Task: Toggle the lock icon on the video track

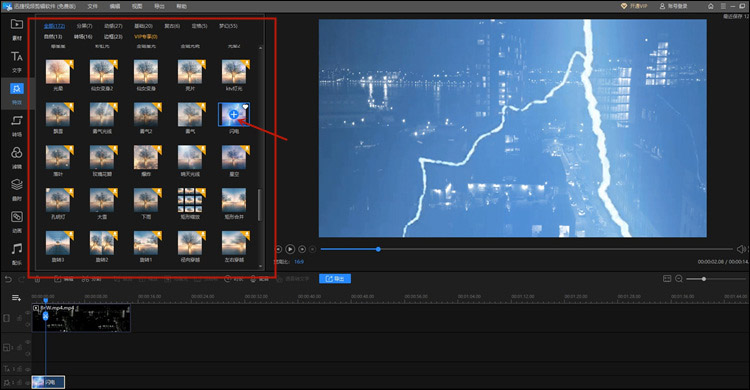Action: [20, 318]
